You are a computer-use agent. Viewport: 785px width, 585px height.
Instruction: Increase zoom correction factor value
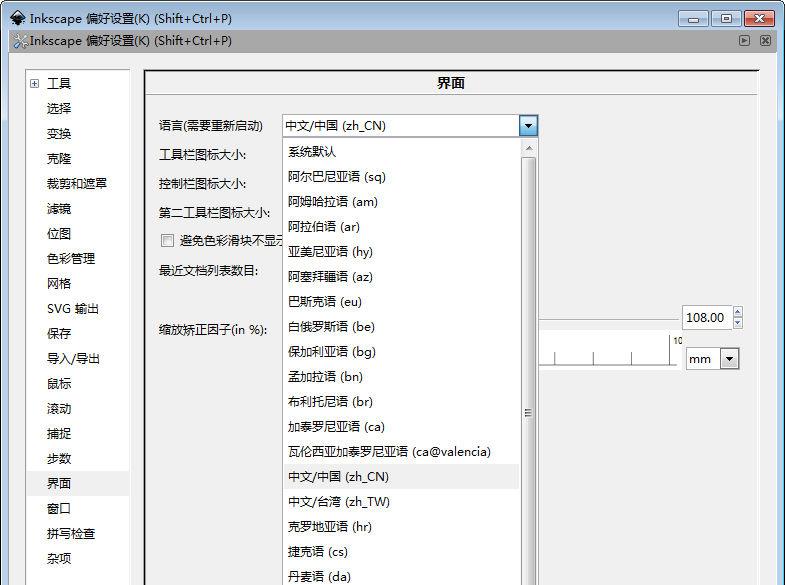click(737, 312)
